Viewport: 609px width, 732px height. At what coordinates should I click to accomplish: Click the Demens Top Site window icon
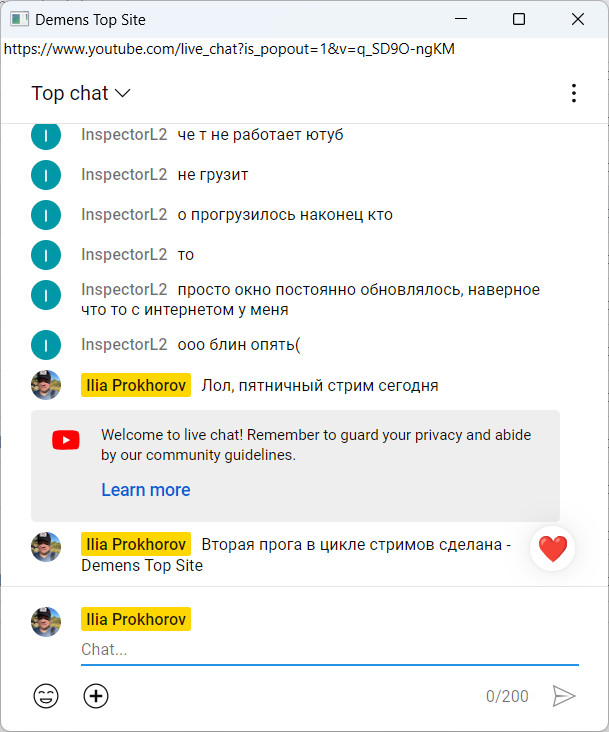(19, 19)
